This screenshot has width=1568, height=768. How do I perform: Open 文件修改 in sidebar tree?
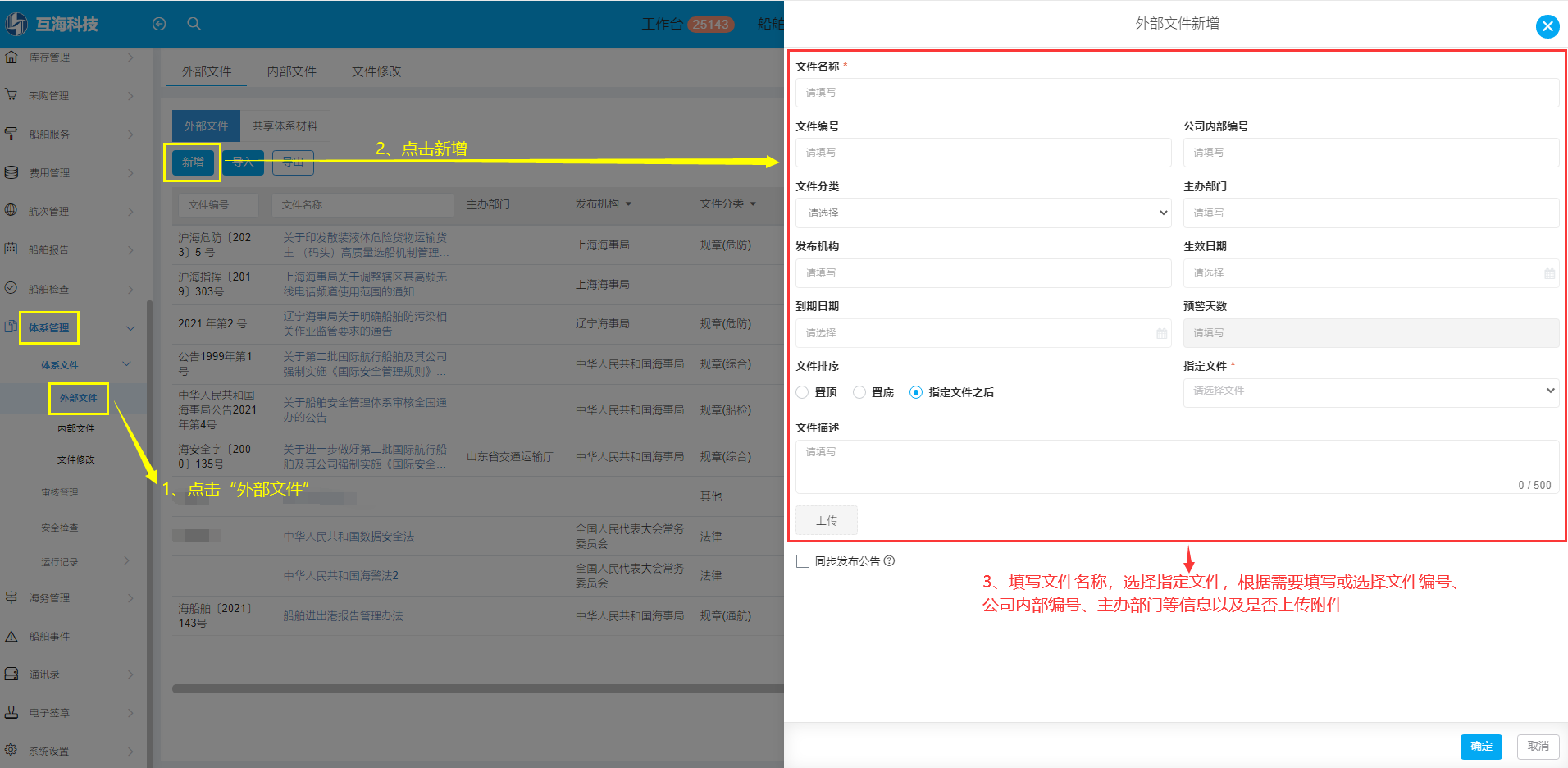[x=76, y=459]
